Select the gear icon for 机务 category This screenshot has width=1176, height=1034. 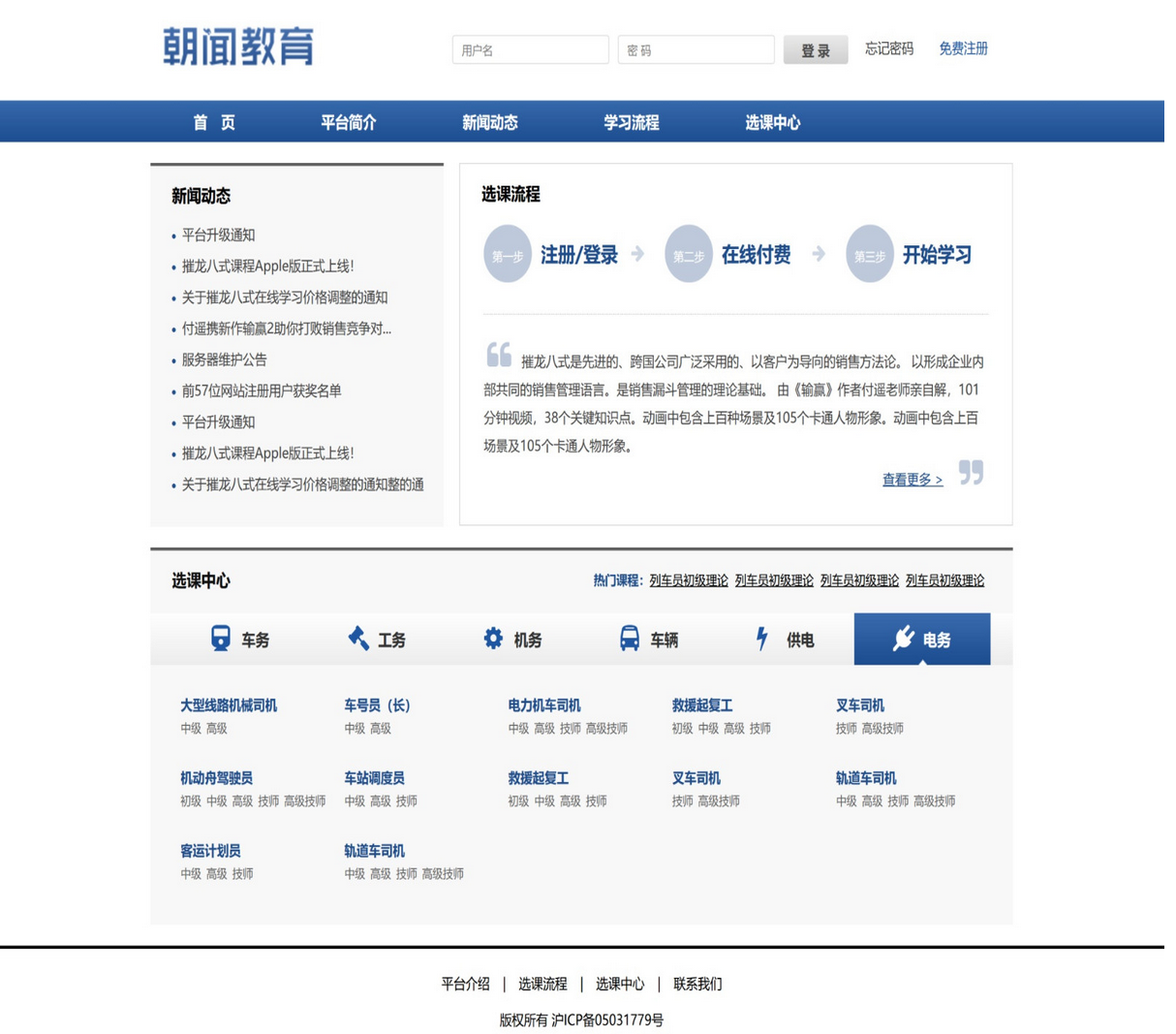493,638
